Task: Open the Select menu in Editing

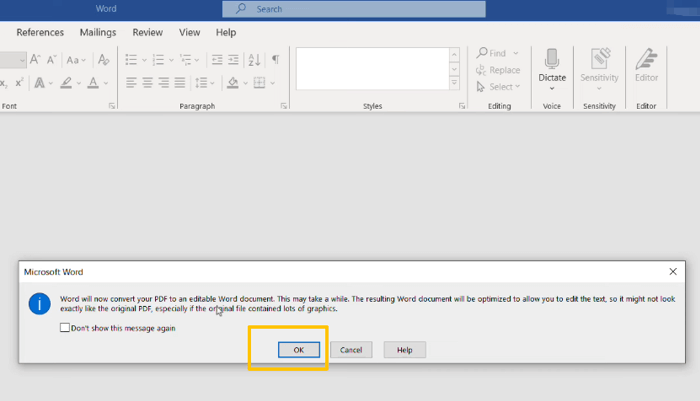Action: tap(498, 87)
